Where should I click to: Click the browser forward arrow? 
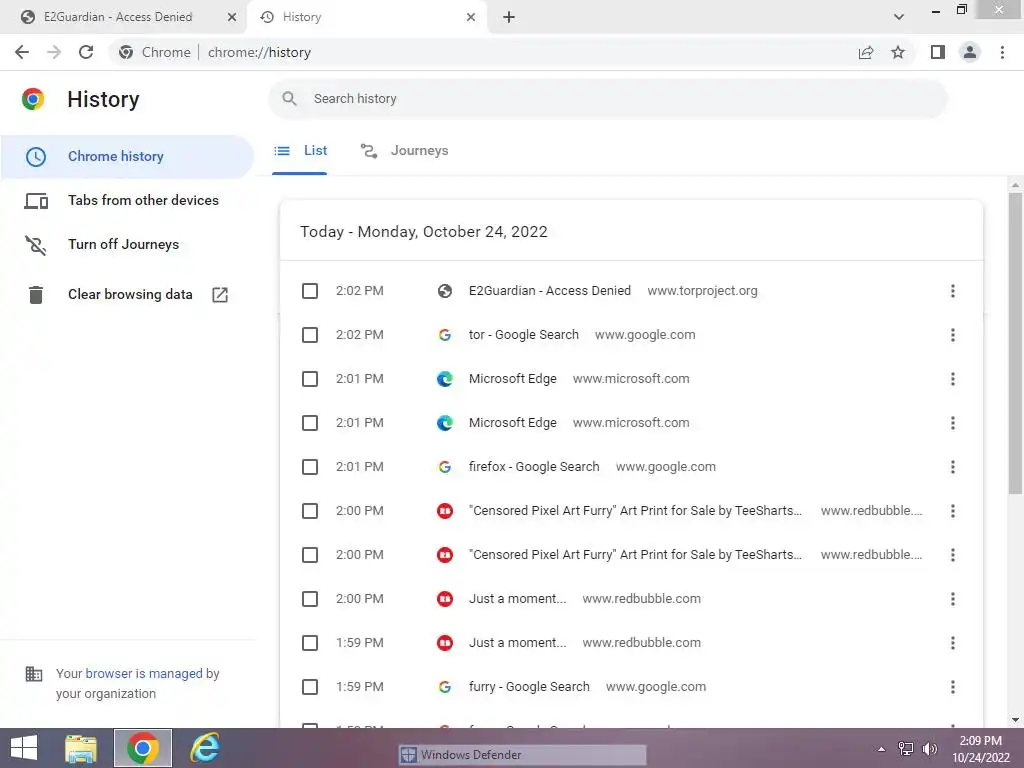click(x=54, y=52)
